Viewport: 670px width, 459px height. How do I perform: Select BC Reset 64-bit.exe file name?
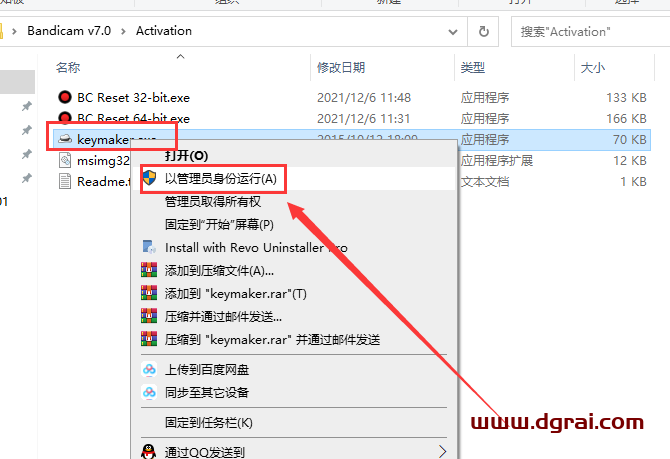[x=133, y=118]
